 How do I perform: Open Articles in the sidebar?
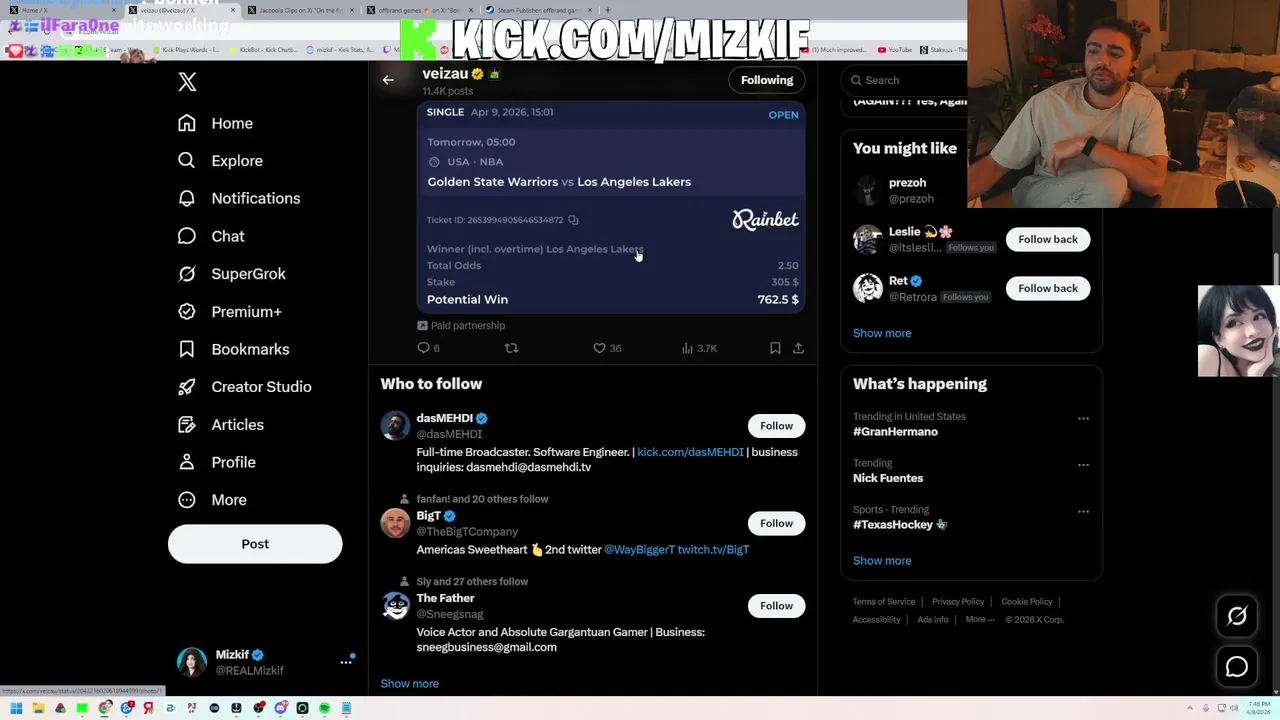tap(220, 425)
